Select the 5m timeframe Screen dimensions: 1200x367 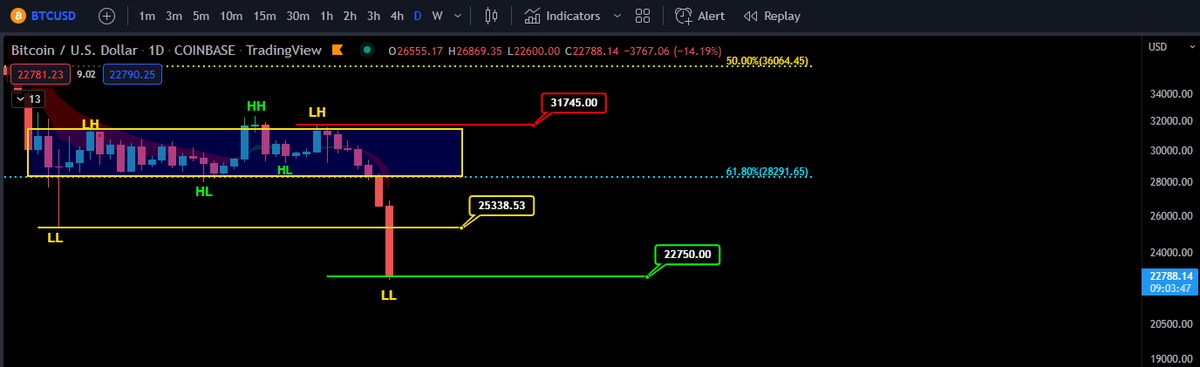(x=201, y=16)
